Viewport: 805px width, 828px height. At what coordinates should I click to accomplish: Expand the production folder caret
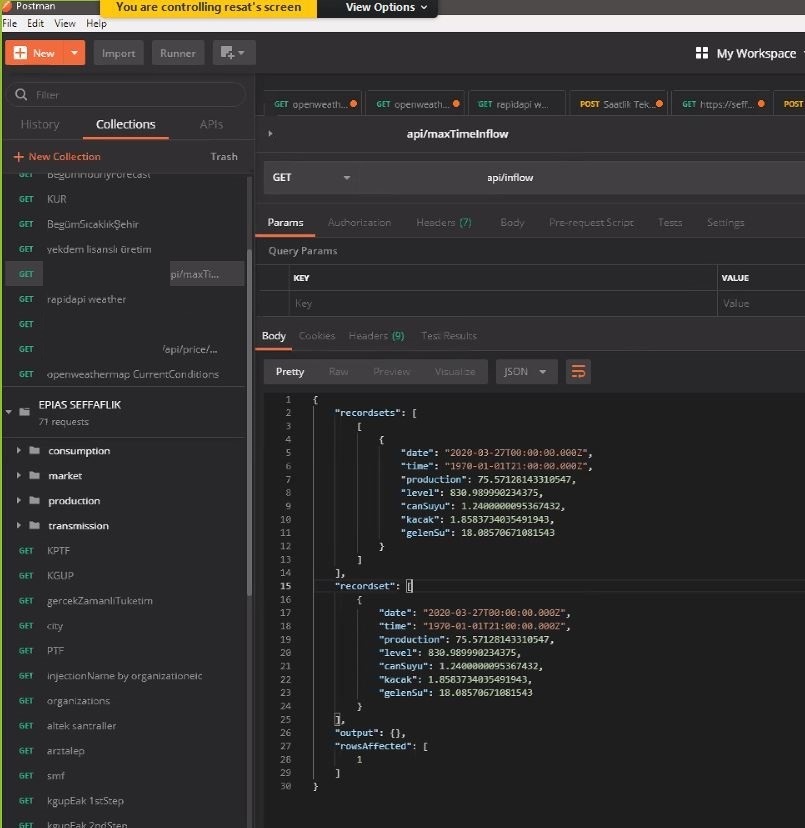point(20,501)
